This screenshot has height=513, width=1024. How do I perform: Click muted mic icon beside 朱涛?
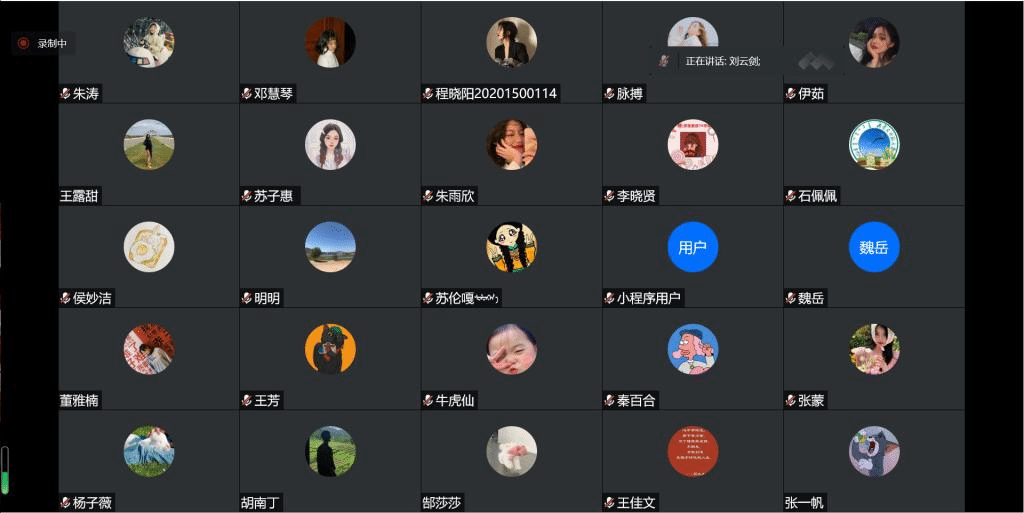pos(65,94)
